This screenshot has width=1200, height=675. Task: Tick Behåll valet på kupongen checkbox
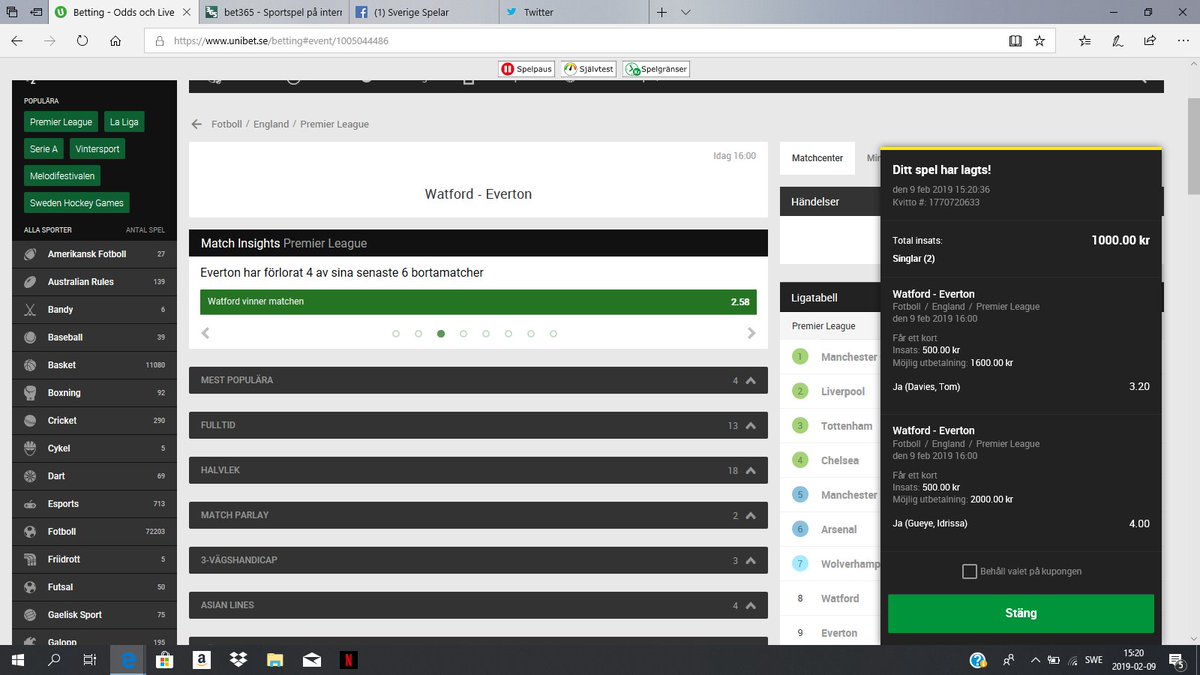[x=969, y=571]
